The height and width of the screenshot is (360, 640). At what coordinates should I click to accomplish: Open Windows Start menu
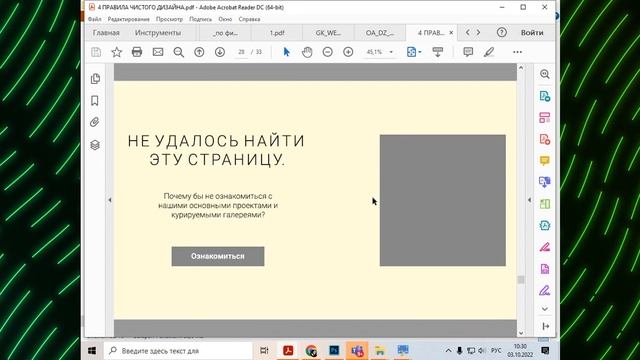pos(92,351)
